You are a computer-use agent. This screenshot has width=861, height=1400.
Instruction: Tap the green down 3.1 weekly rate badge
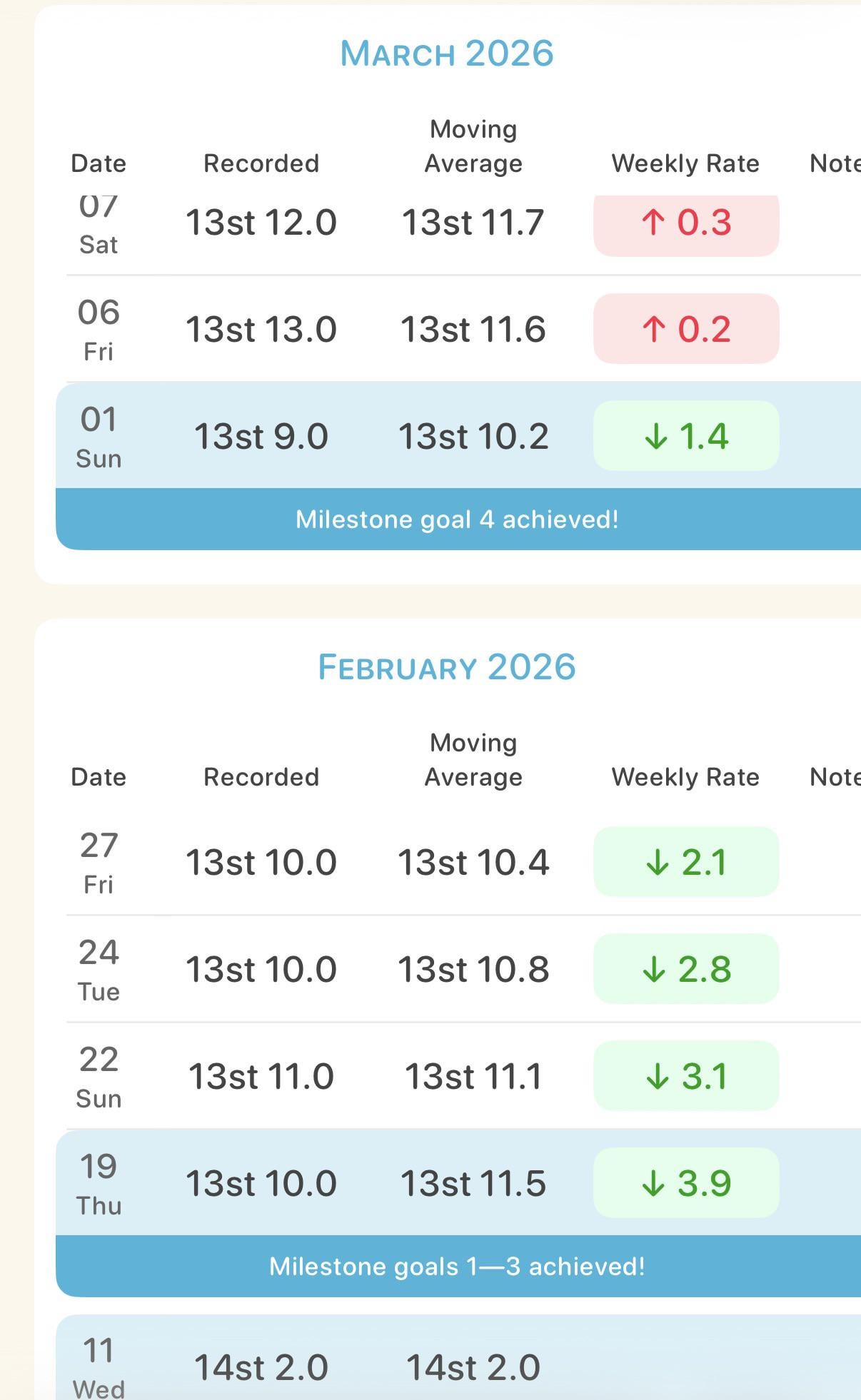click(x=685, y=1076)
